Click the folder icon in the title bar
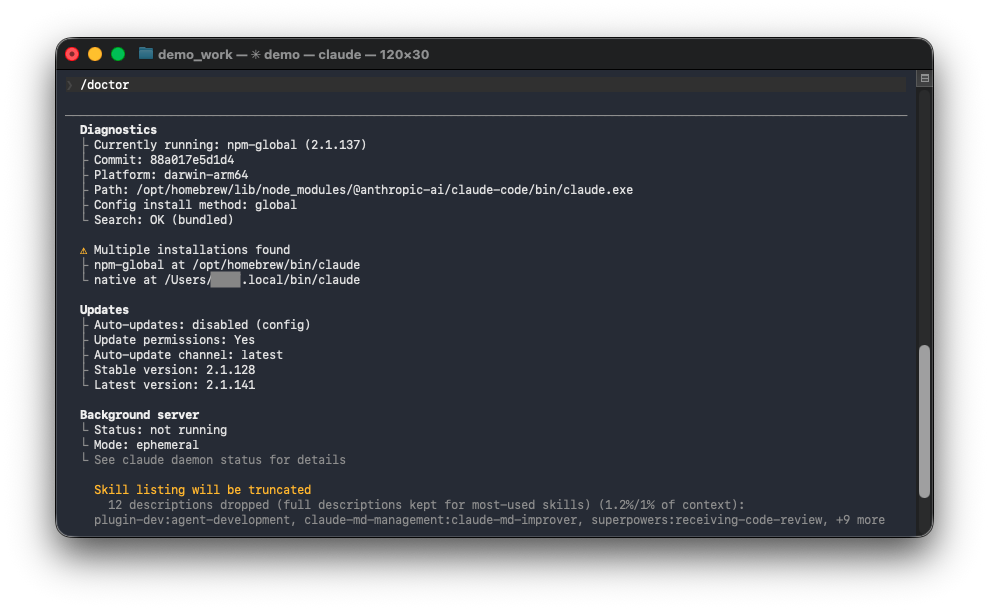Viewport: 989px width, 611px height. tap(146, 54)
